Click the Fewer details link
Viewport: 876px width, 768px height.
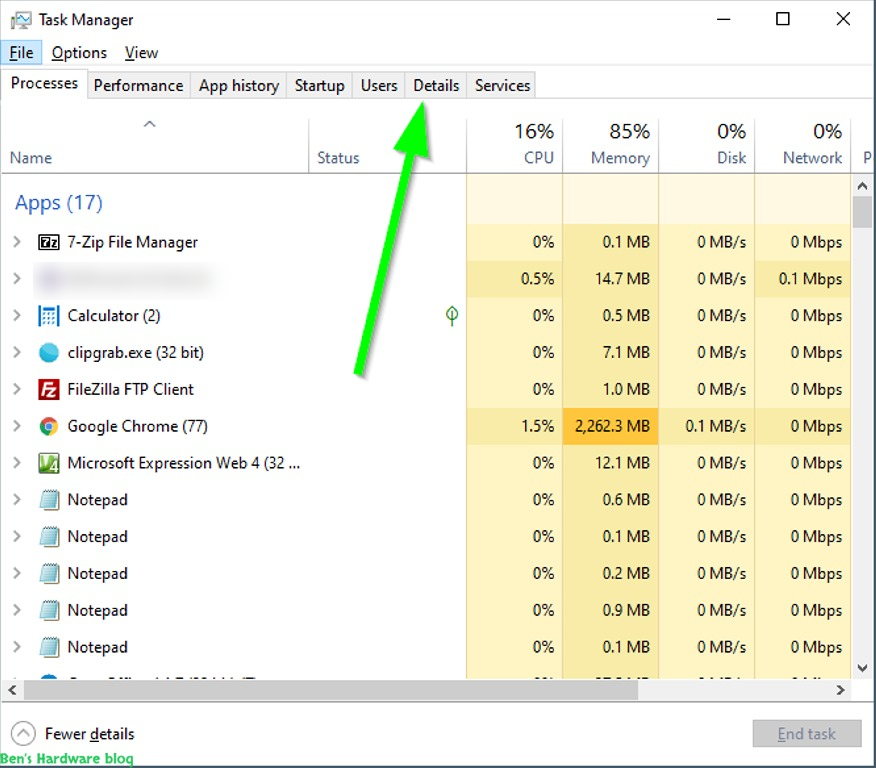(89, 733)
